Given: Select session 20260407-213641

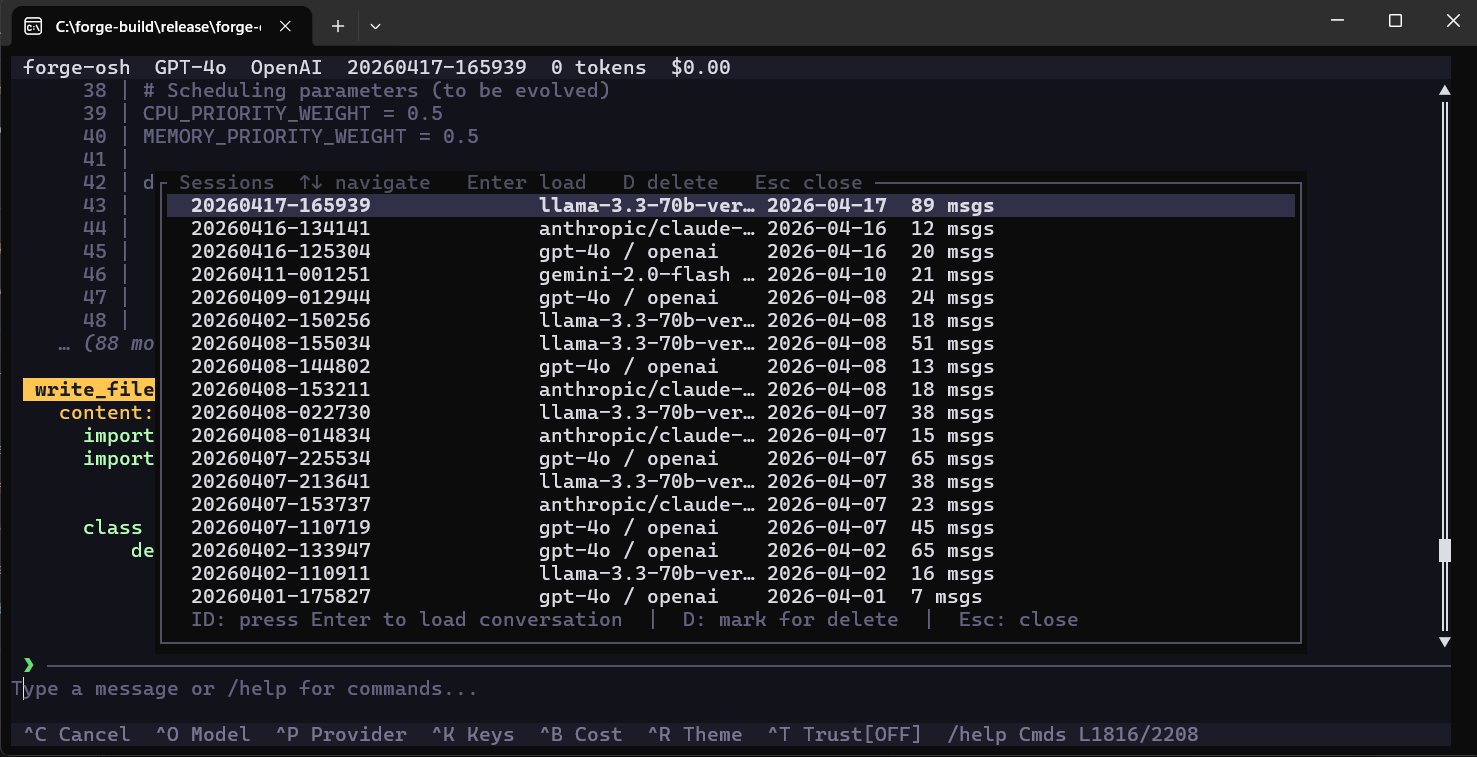Looking at the screenshot, I should pos(730,482).
